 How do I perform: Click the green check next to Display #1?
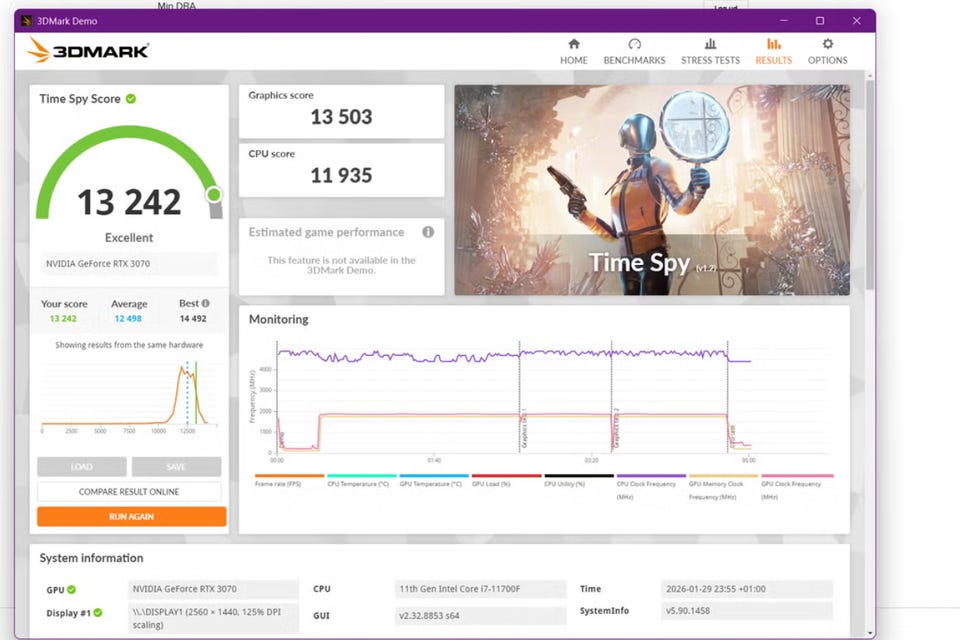click(x=98, y=612)
